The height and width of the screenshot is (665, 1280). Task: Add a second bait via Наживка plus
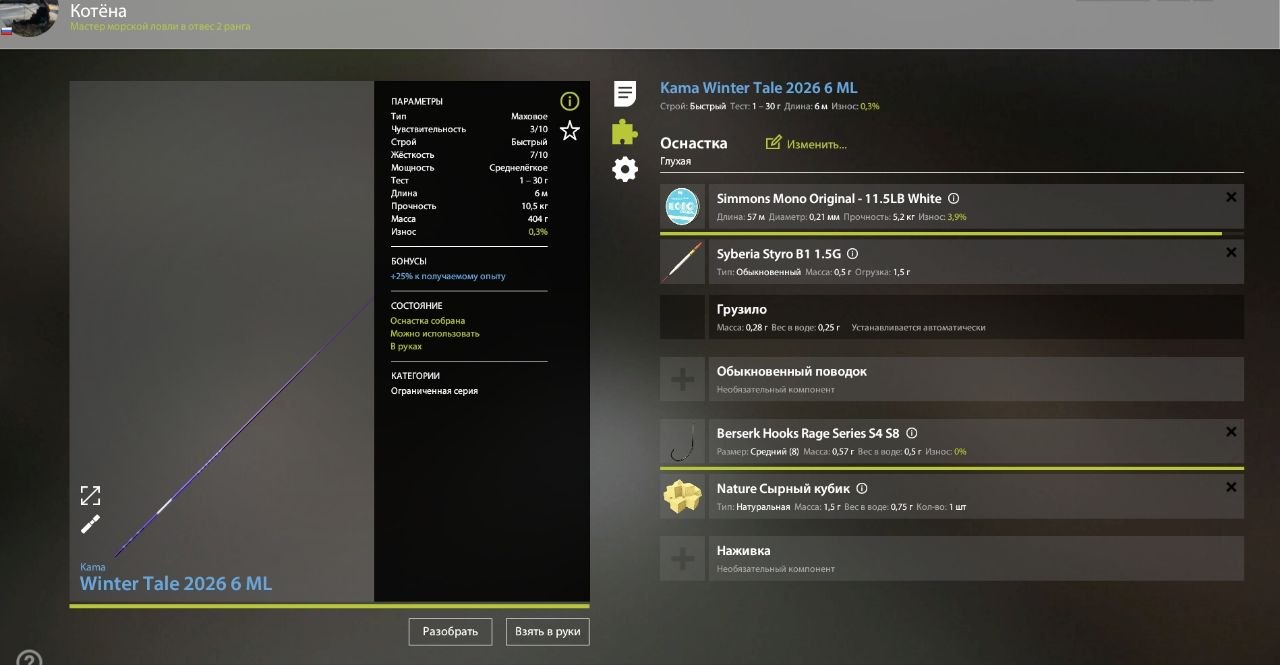(682, 559)
